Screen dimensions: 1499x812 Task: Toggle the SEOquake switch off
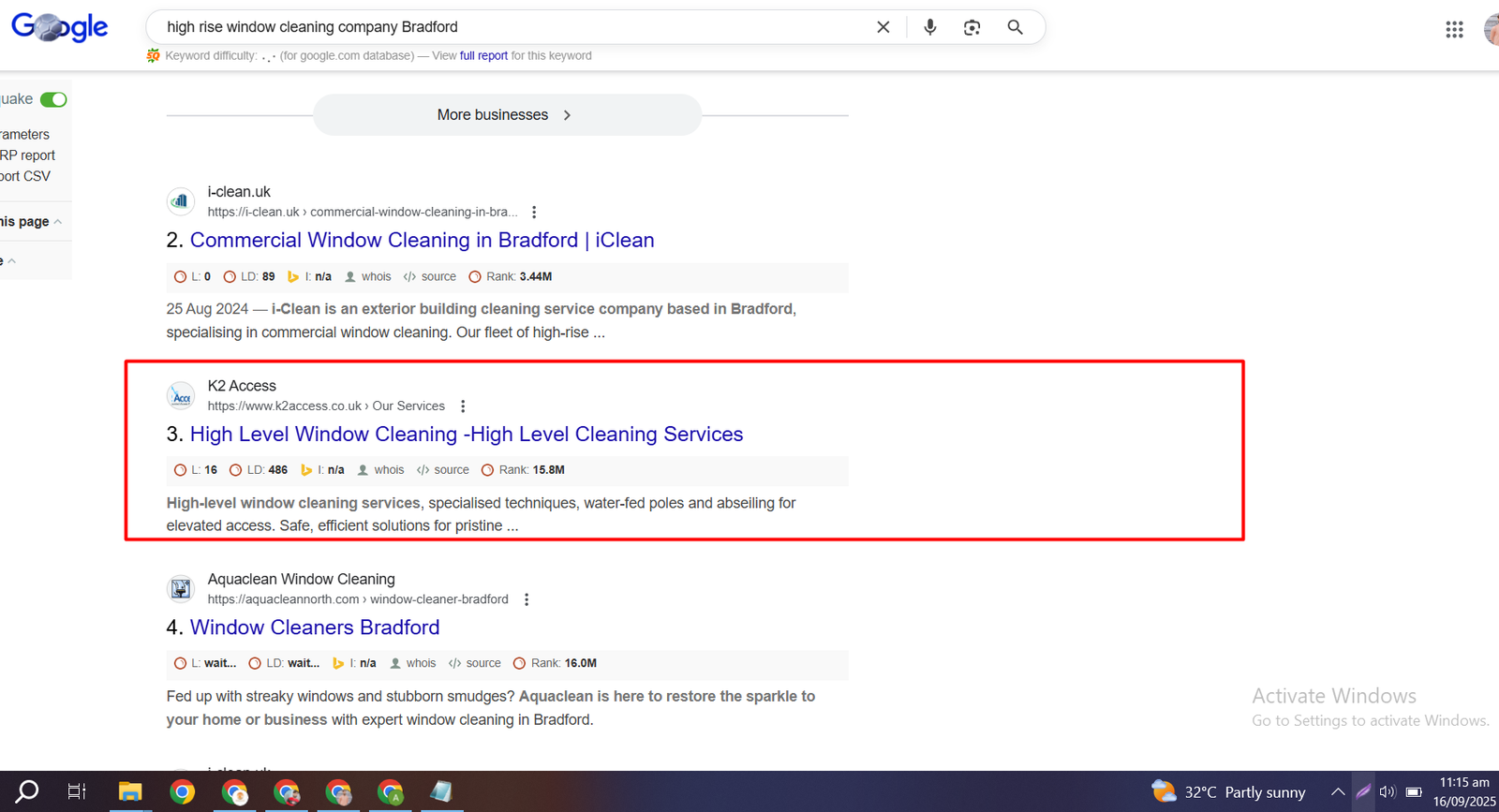[53, 99]
